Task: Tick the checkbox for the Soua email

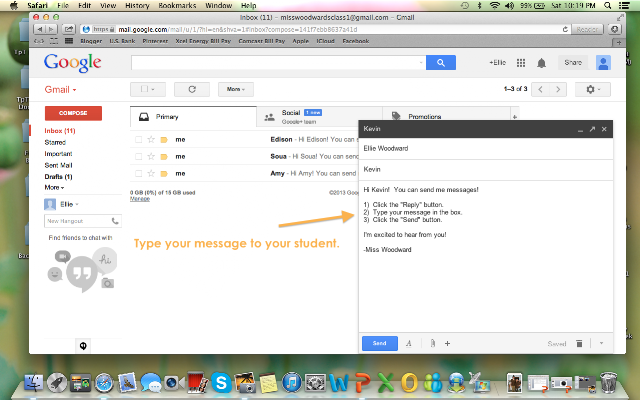Action: tap(138, 156)
